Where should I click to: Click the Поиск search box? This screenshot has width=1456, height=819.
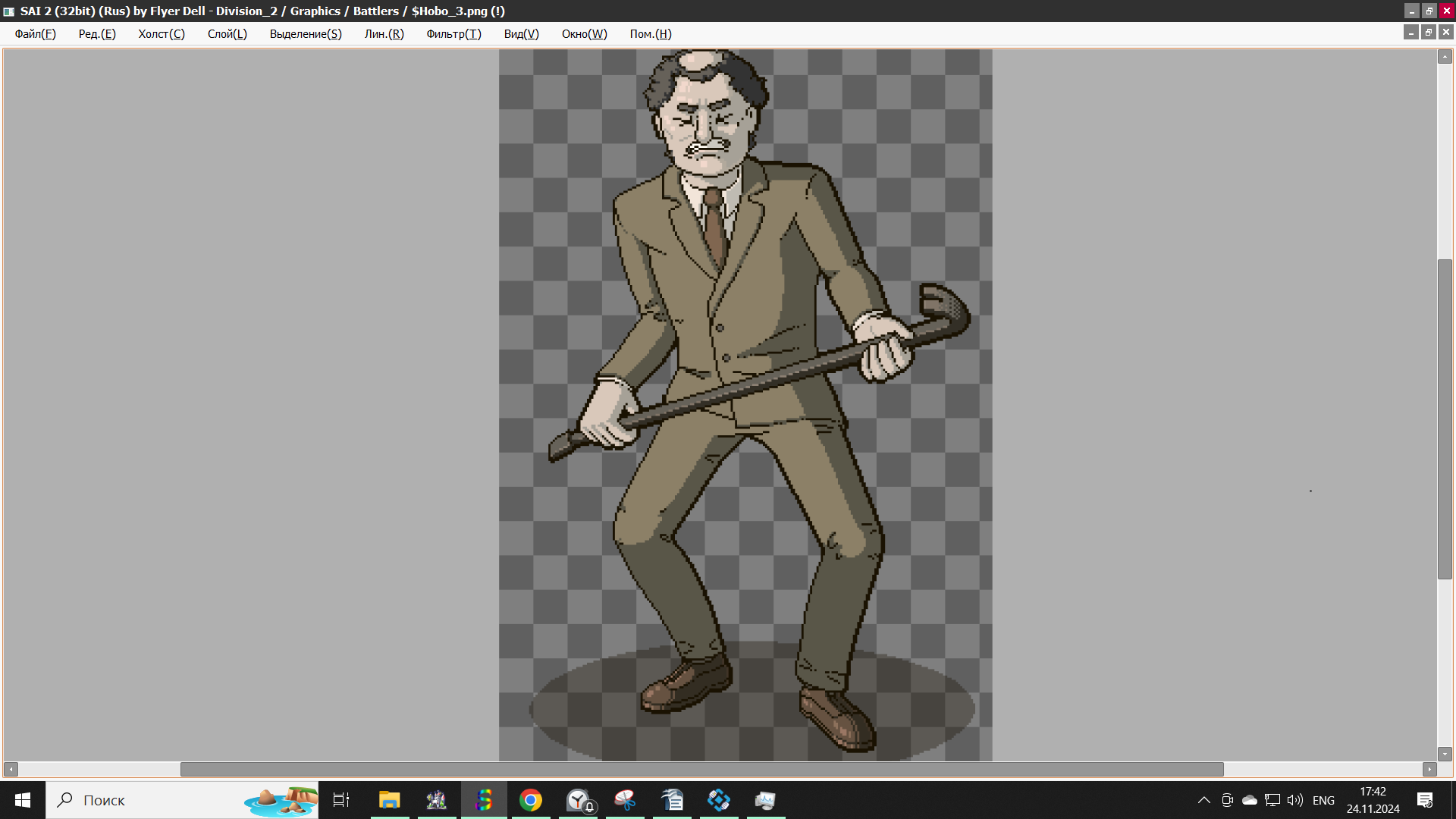pyautogui.click(x=152, y=800)
